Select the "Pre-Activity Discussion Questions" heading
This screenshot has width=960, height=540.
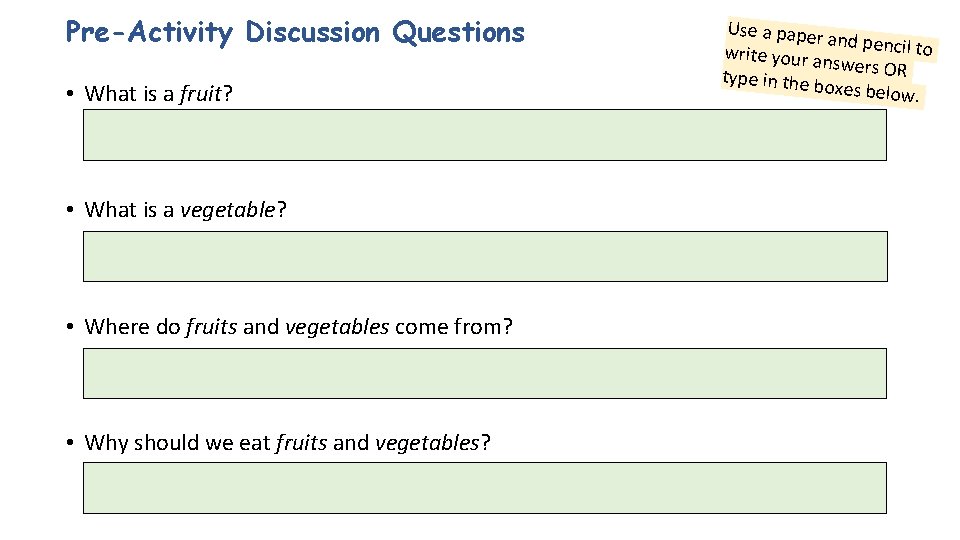(x=295, y=32)
